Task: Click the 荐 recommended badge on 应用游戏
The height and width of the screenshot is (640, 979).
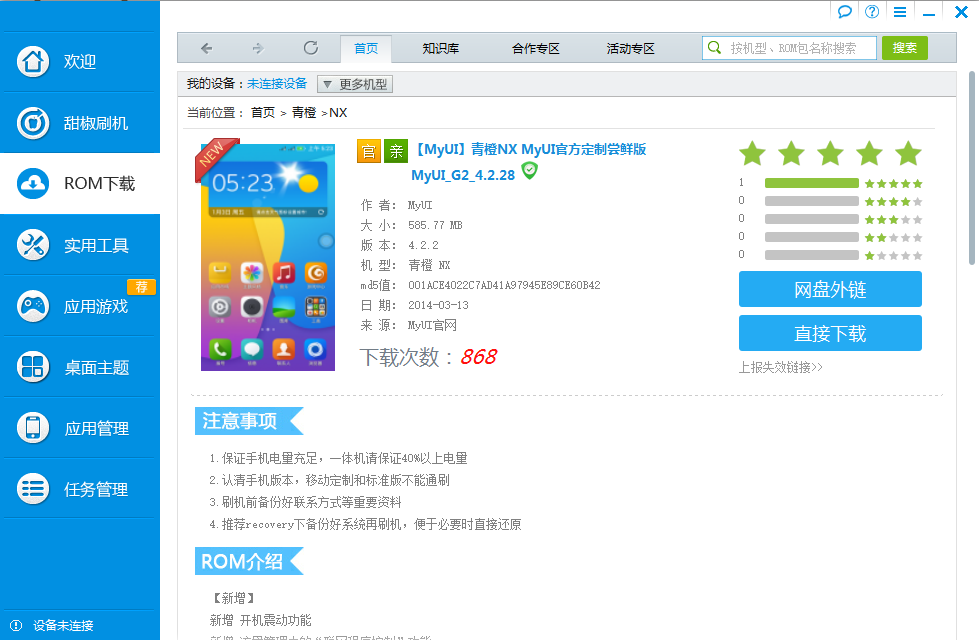Action: coord(142,287)
